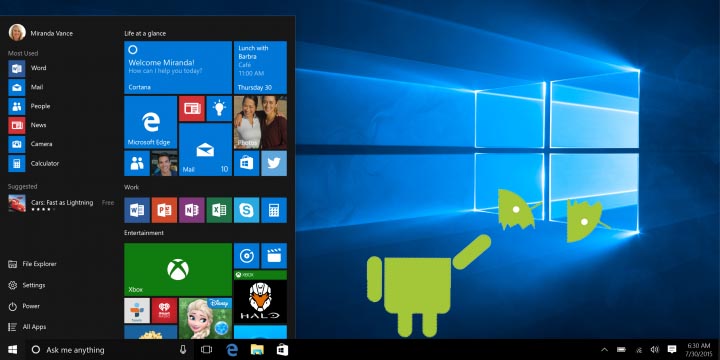Open Miranda Vance account menu
The width and height of the screenshot is (720, 360).
coord(40,33)
